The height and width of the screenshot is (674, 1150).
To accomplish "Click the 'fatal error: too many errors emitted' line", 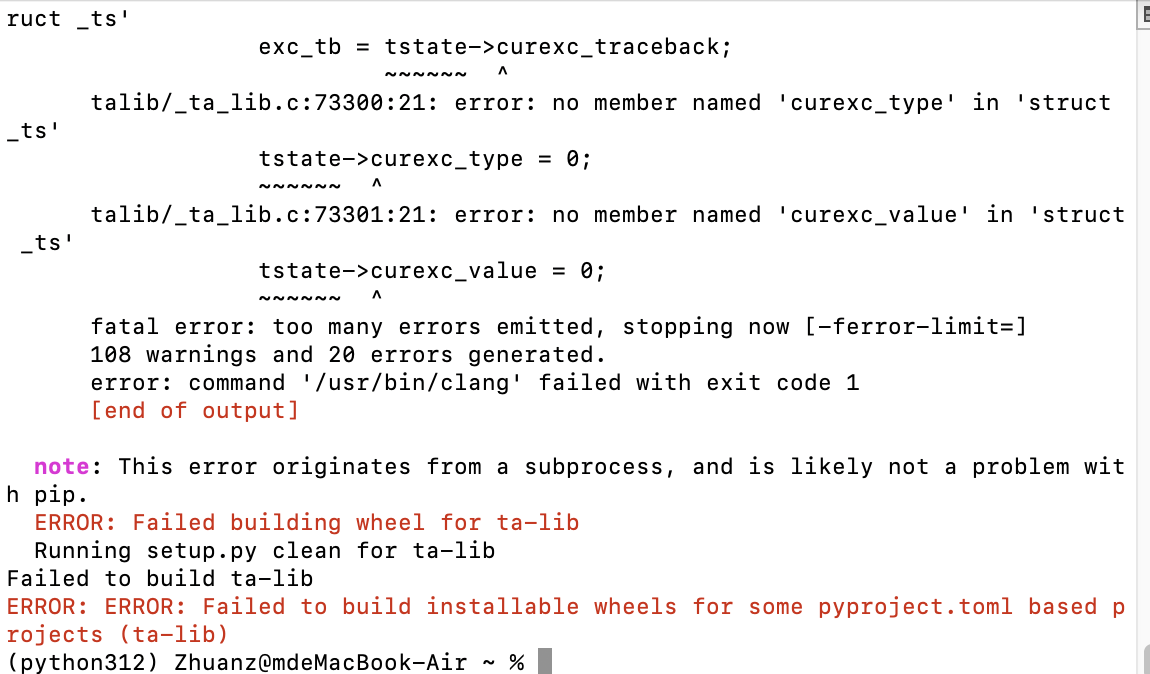I will click(558, 326).
